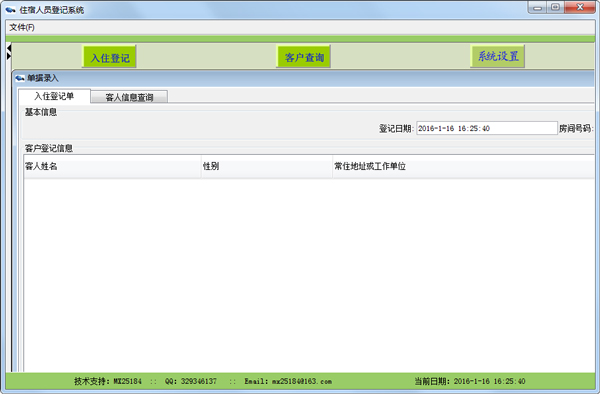Click the 基本信息 group label
Image resolution: width=600 pixels, height=394 pixels.
[x=41, y=112]
